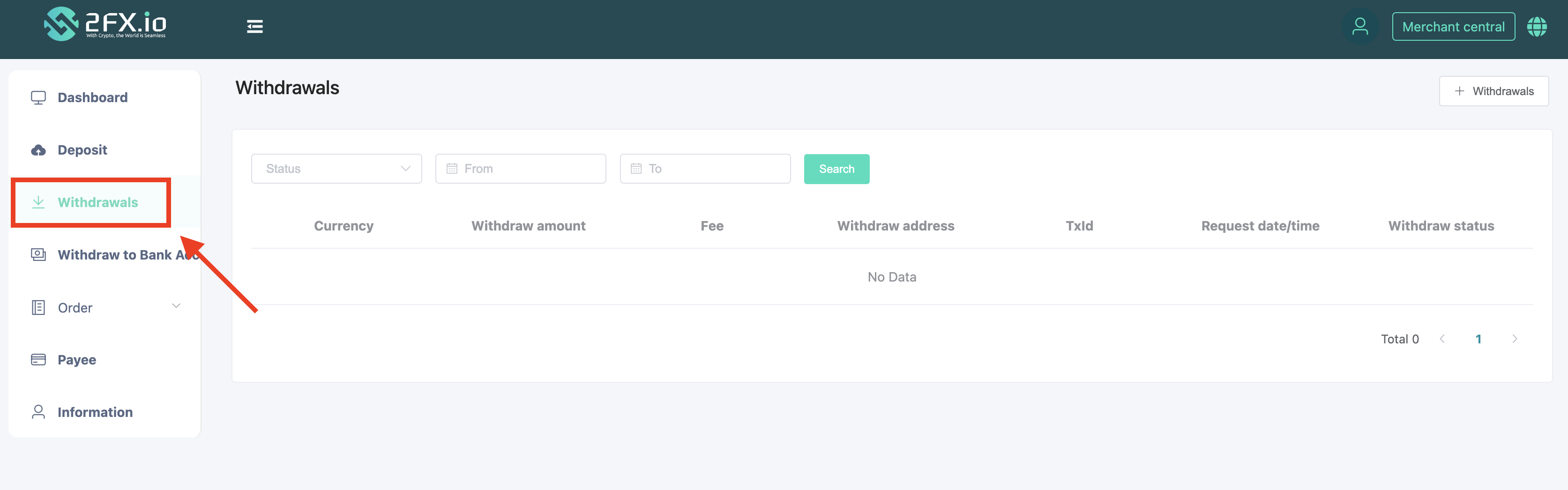Click the Order document icon
Viewport: 1568px width, 490px height.
(38, 307)
